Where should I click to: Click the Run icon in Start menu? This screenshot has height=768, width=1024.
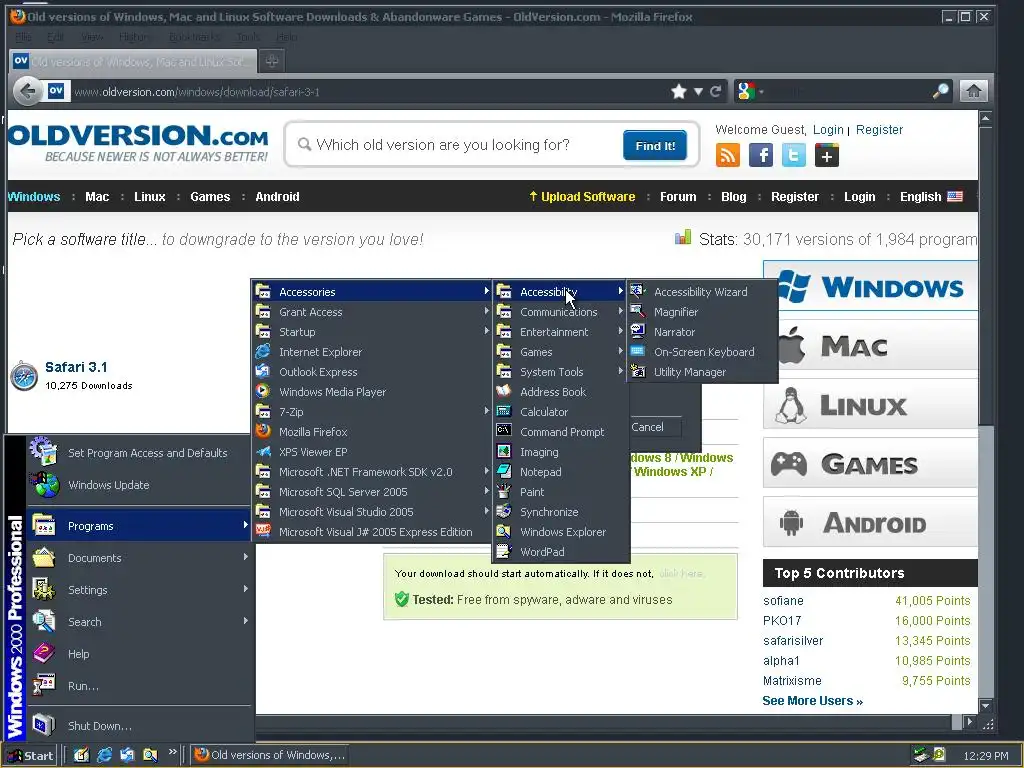pos(44,685)
